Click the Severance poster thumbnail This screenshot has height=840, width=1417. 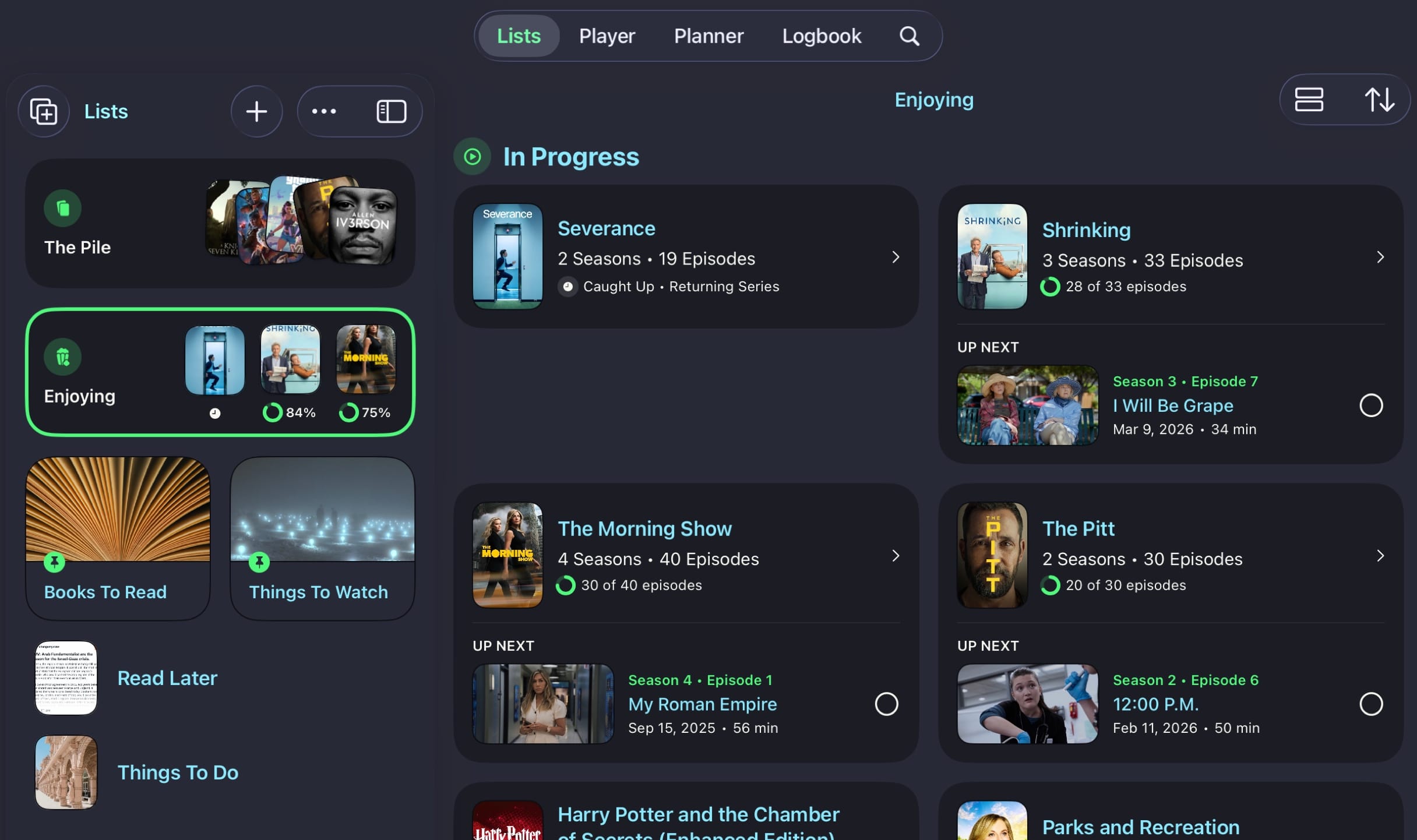point(507,257)
